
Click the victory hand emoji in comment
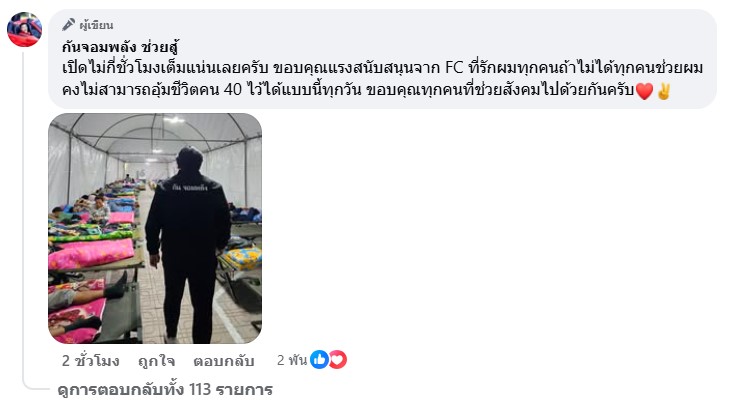(x=664, y=91)
